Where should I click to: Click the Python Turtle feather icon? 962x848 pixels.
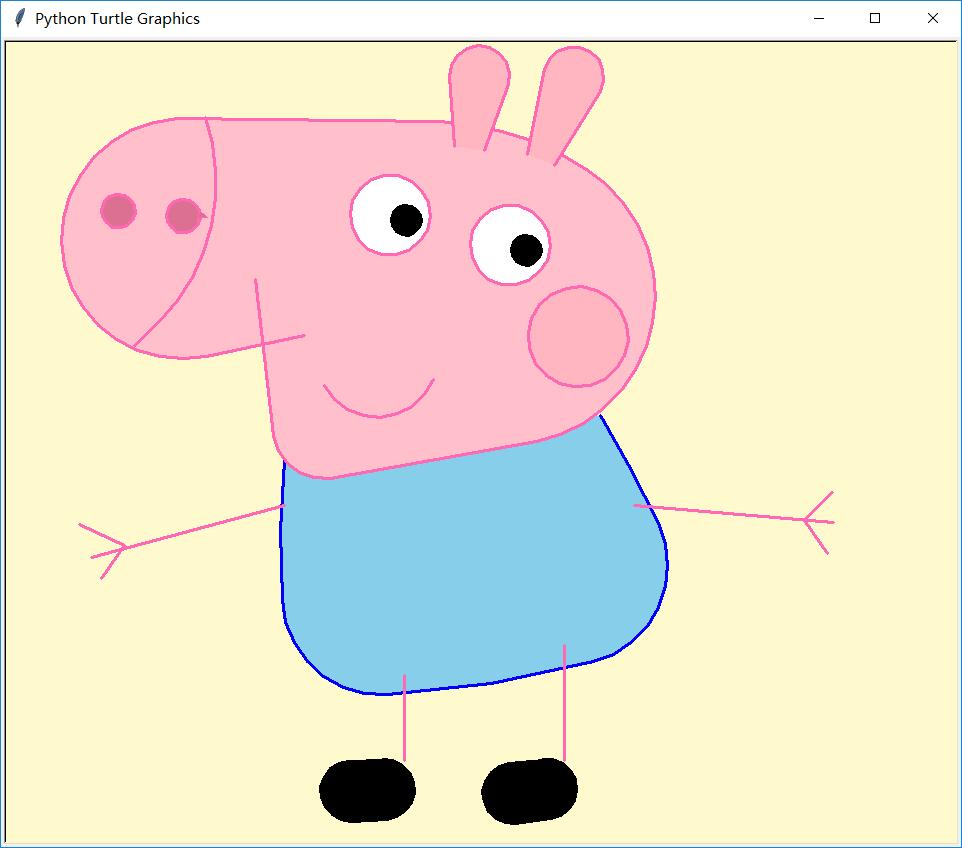tap(20, 18)
